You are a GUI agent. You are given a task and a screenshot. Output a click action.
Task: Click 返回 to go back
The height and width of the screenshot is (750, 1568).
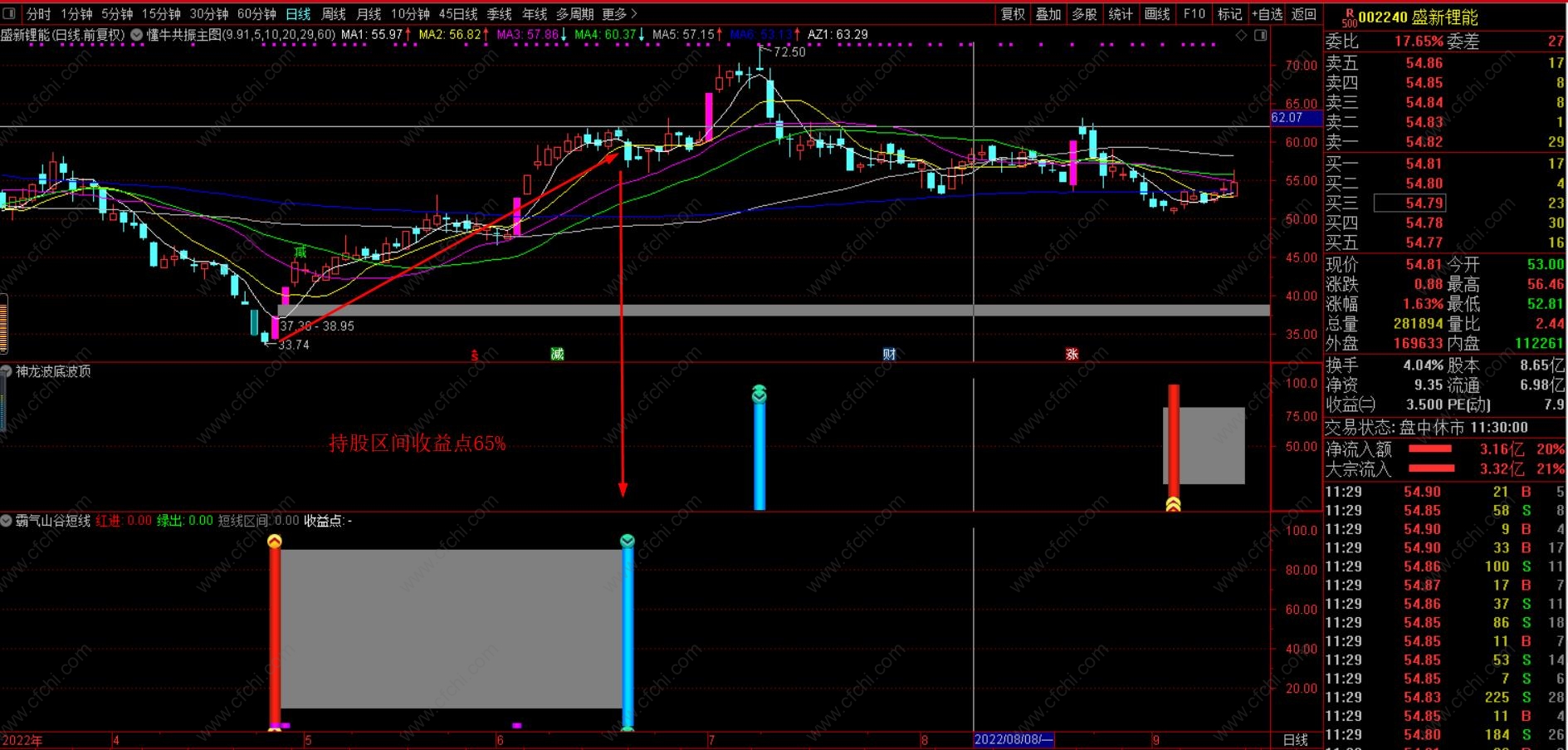1304,14
